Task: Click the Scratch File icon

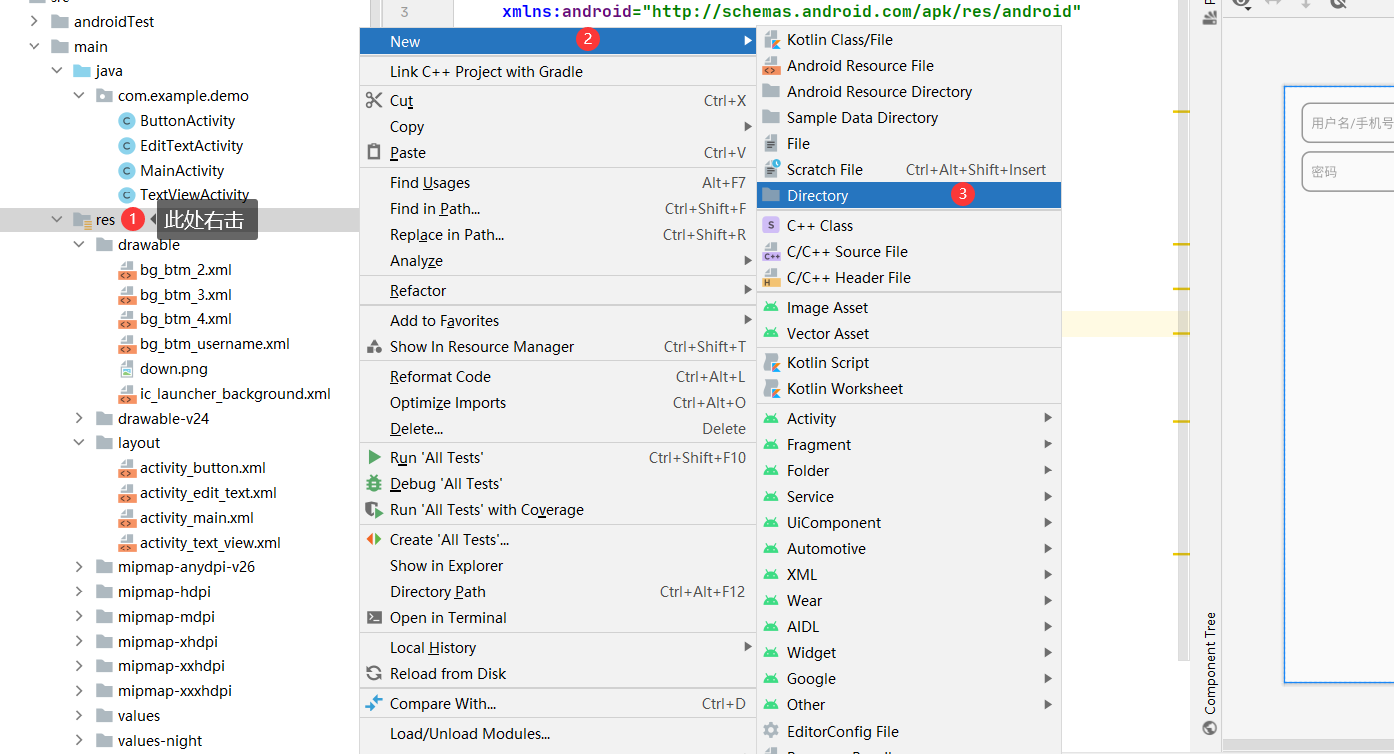Action: point(771,170)
